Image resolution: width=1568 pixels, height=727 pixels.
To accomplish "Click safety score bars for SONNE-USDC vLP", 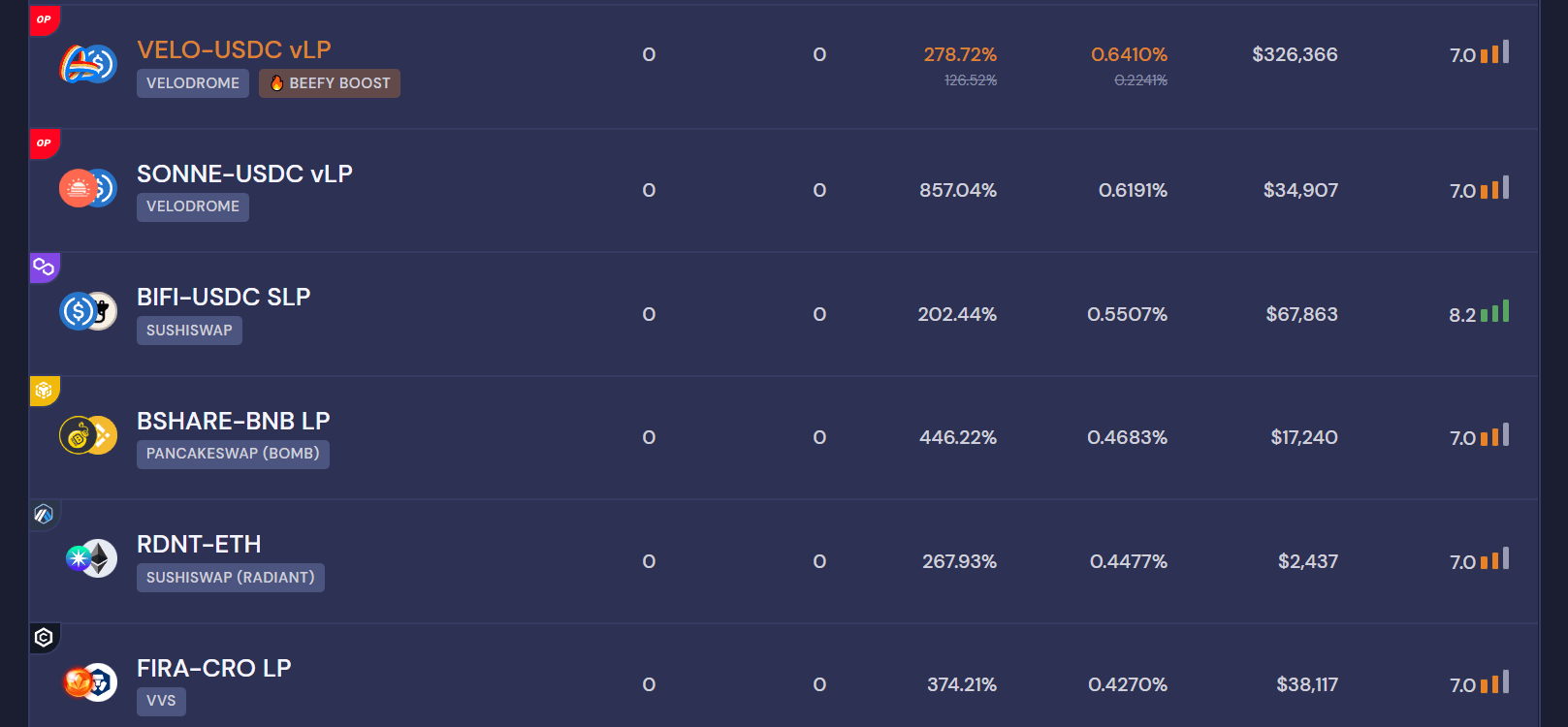I will (x=1494, y=188).
